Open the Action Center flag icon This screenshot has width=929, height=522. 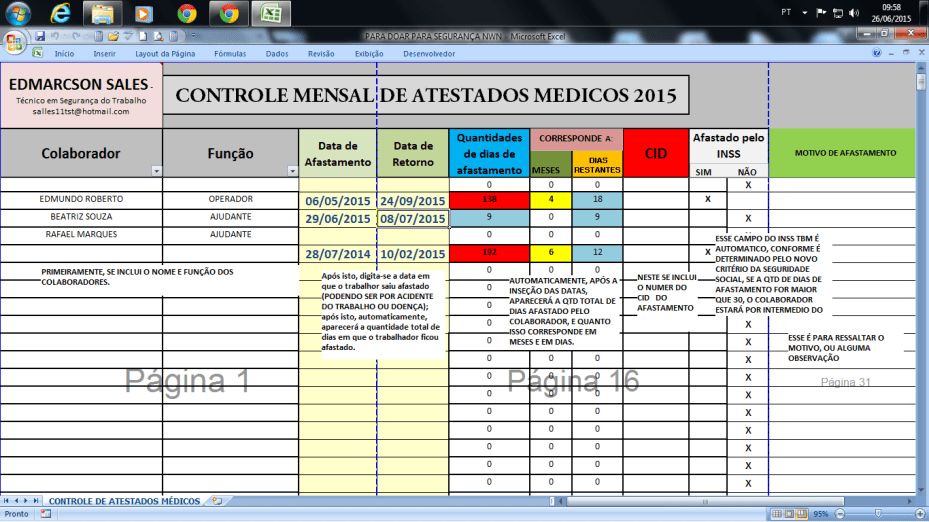point(821,12)
